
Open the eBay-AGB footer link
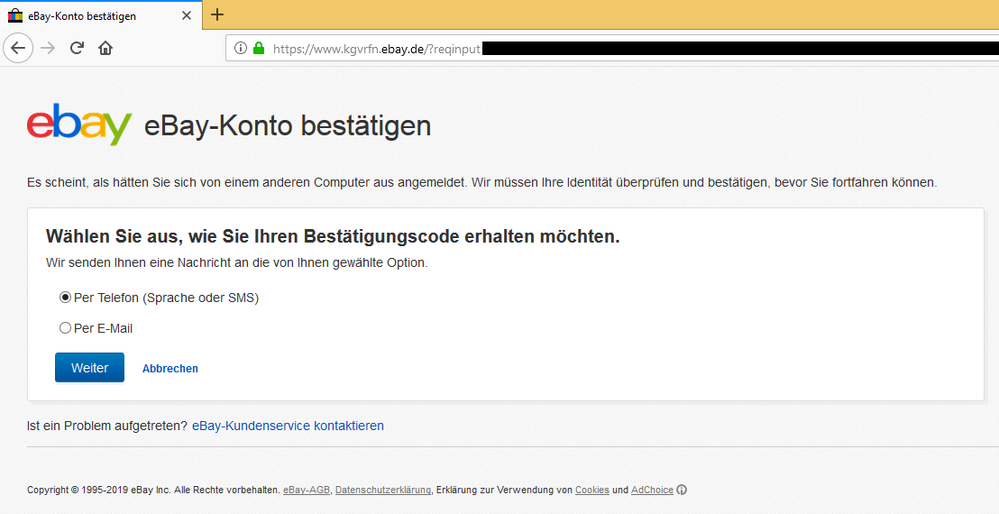pos(306,490)
